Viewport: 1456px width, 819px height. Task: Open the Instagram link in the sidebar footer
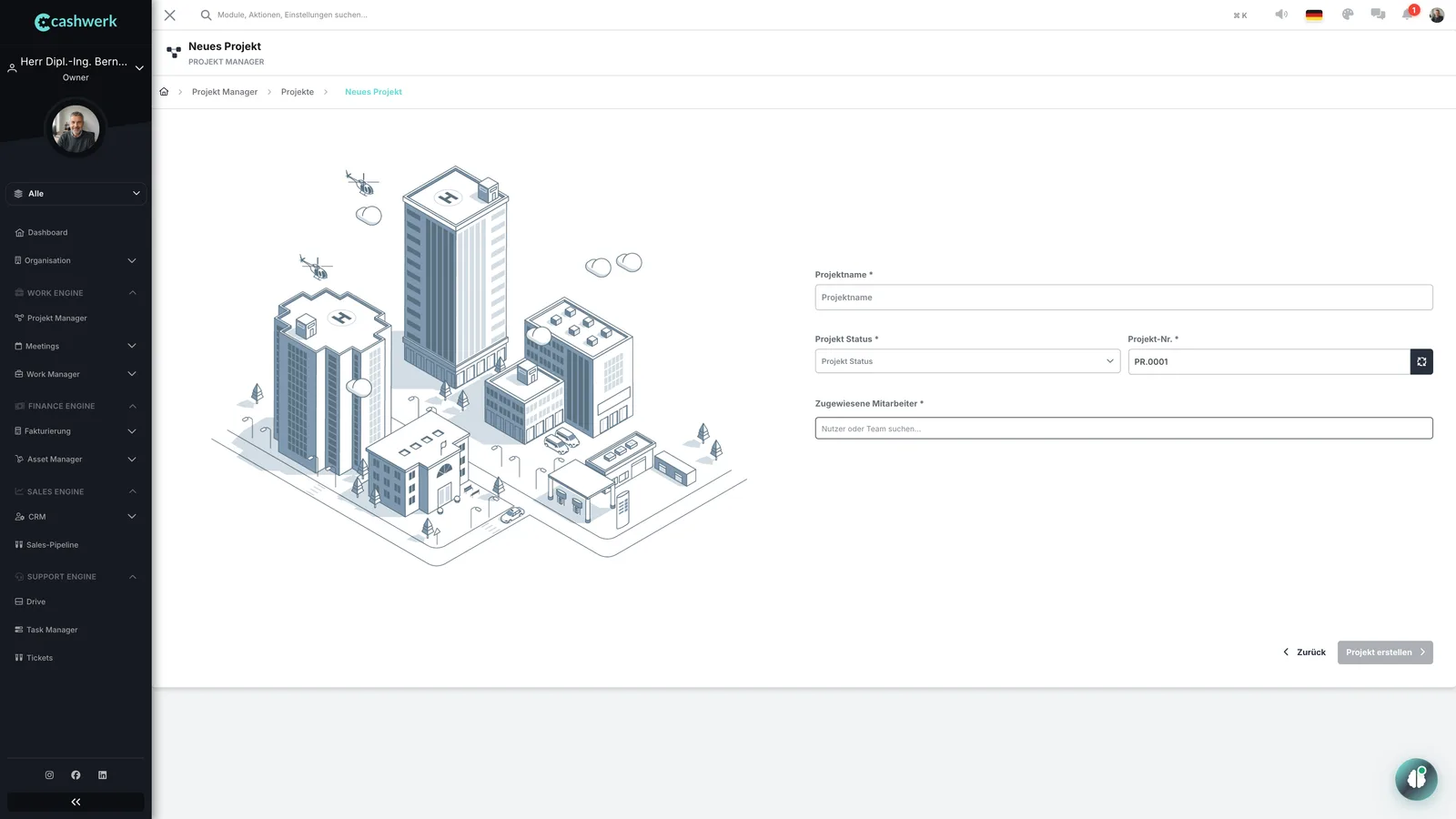point(49,775)
